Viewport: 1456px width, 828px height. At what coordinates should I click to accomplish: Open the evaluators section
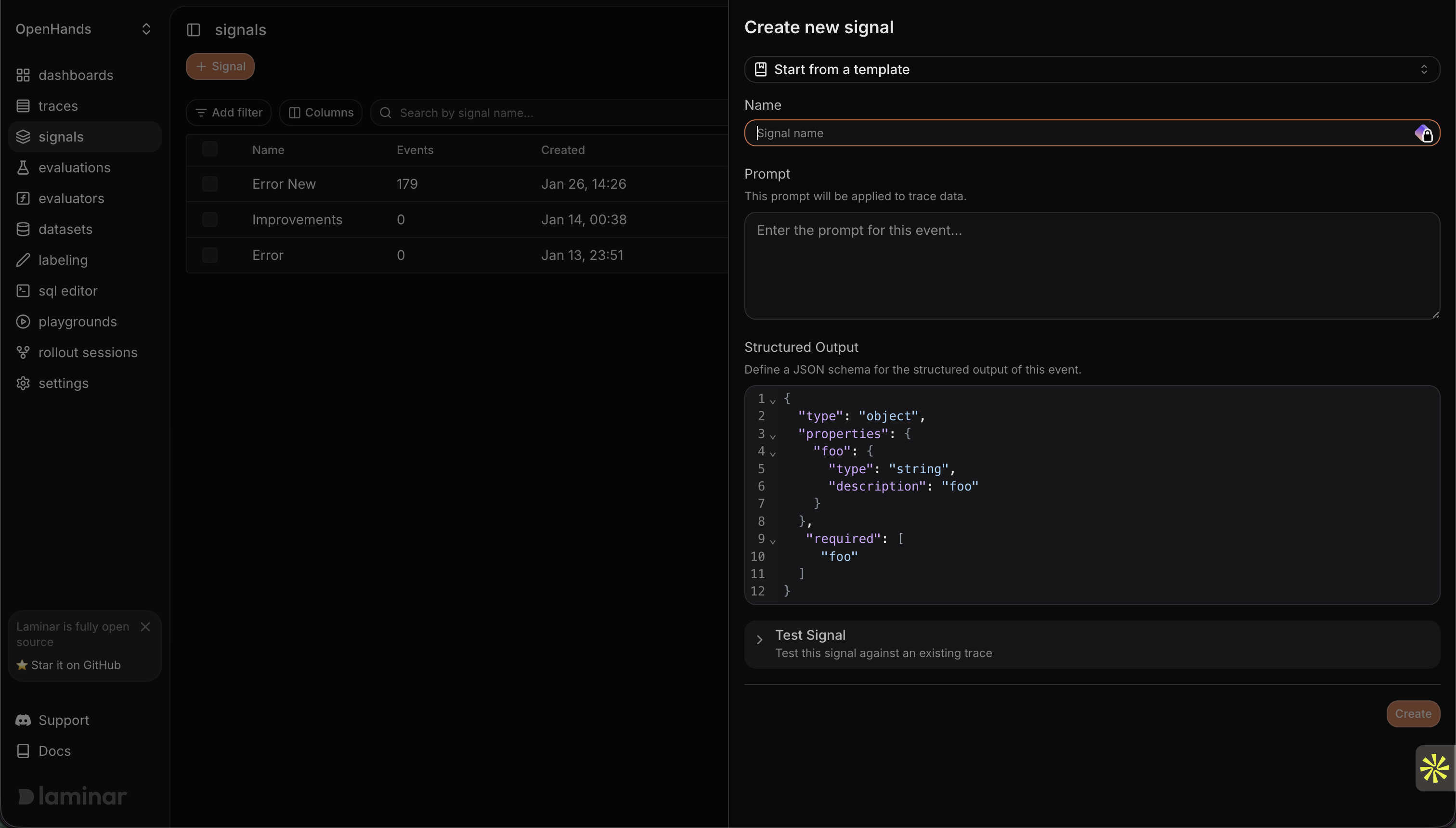pyautogui.click(x=23, y=198)
